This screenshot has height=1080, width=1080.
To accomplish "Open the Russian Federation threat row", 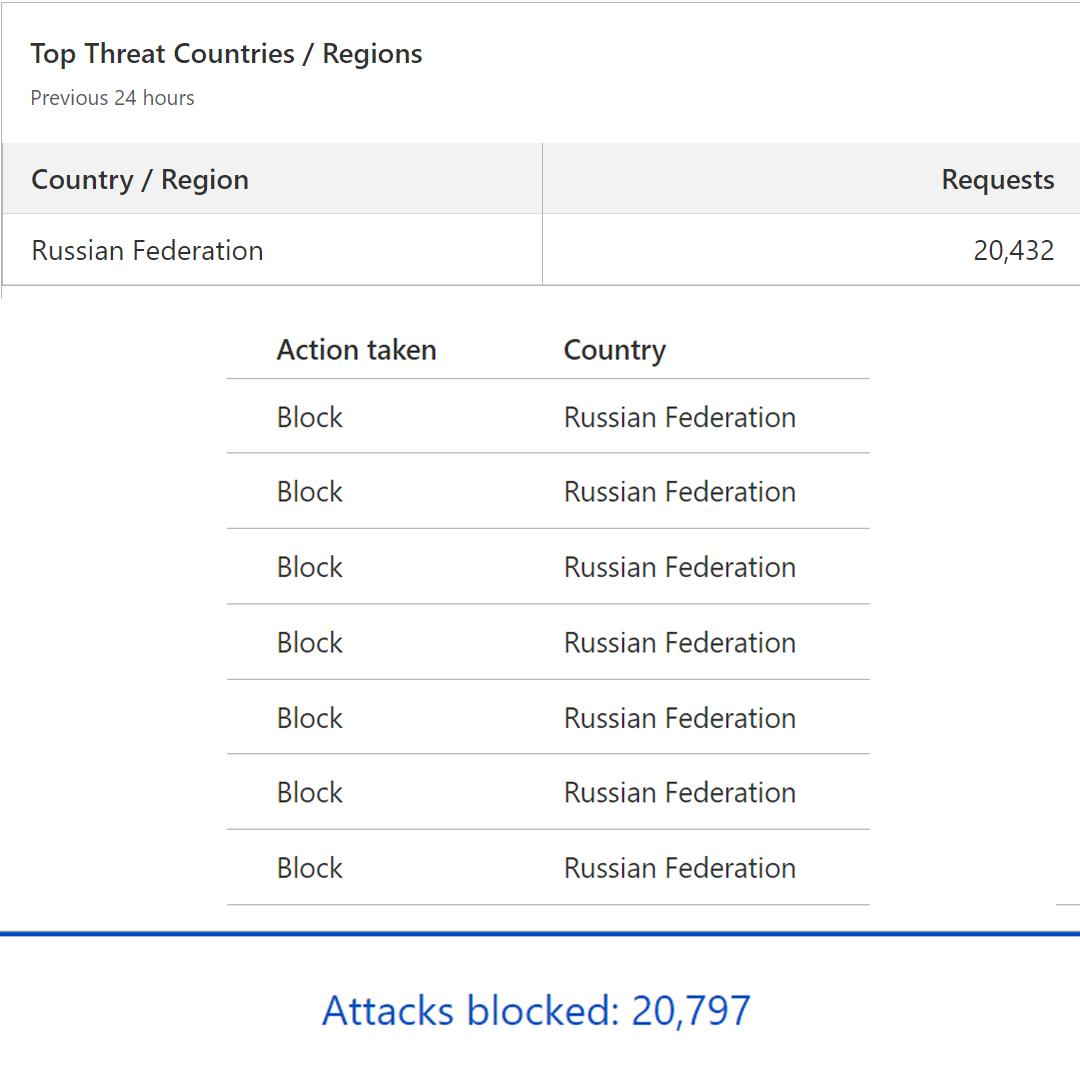I will tap(541, 249).
